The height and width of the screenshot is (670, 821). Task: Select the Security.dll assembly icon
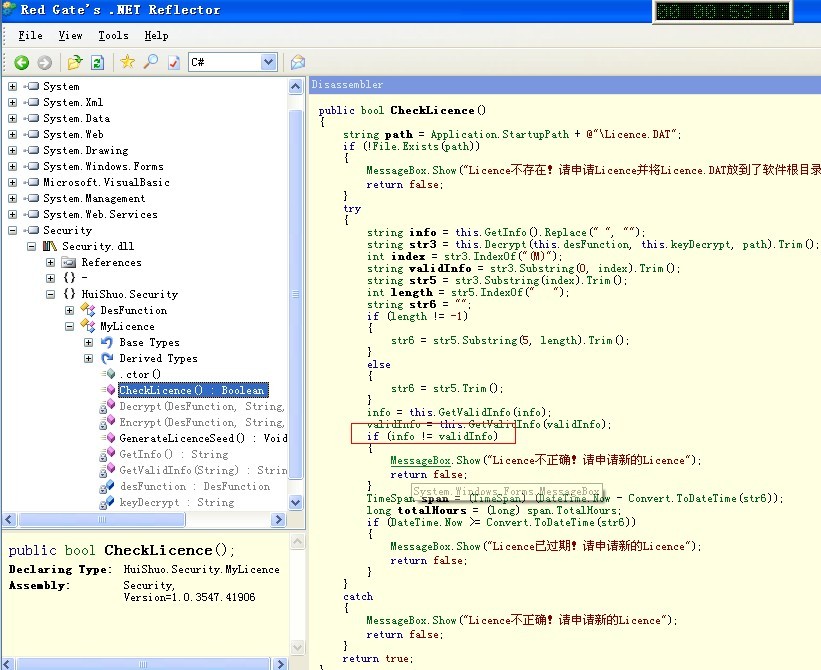50,246
